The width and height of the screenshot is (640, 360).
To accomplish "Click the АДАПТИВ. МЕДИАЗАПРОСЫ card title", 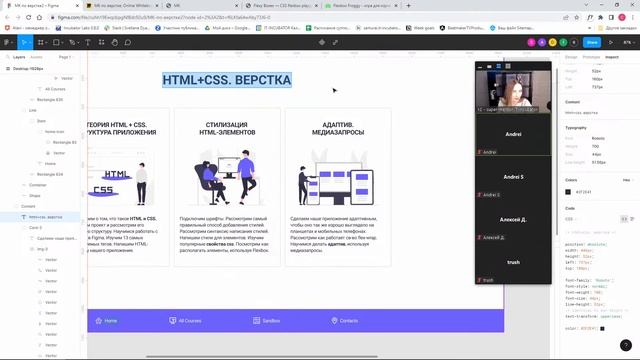I will [x=338, y=129].
